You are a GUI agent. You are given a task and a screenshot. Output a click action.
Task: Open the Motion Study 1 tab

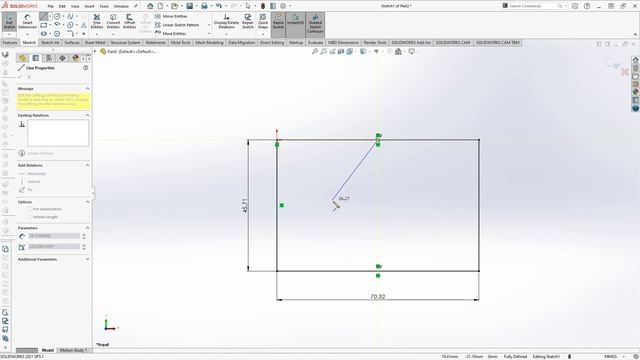[73, 350]
